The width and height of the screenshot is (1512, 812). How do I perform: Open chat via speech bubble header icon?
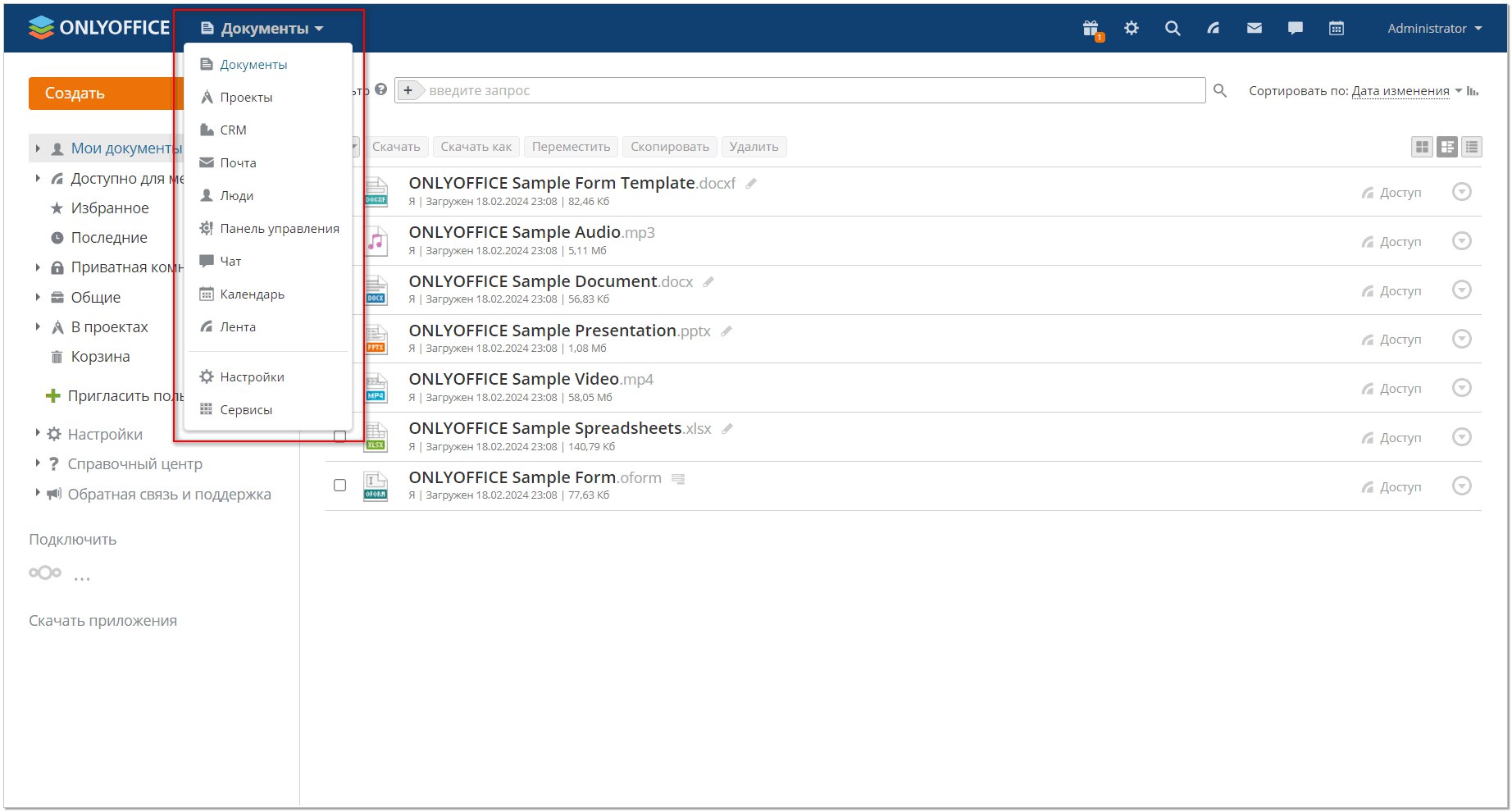pyautogui.click(x=1296, y=29)
